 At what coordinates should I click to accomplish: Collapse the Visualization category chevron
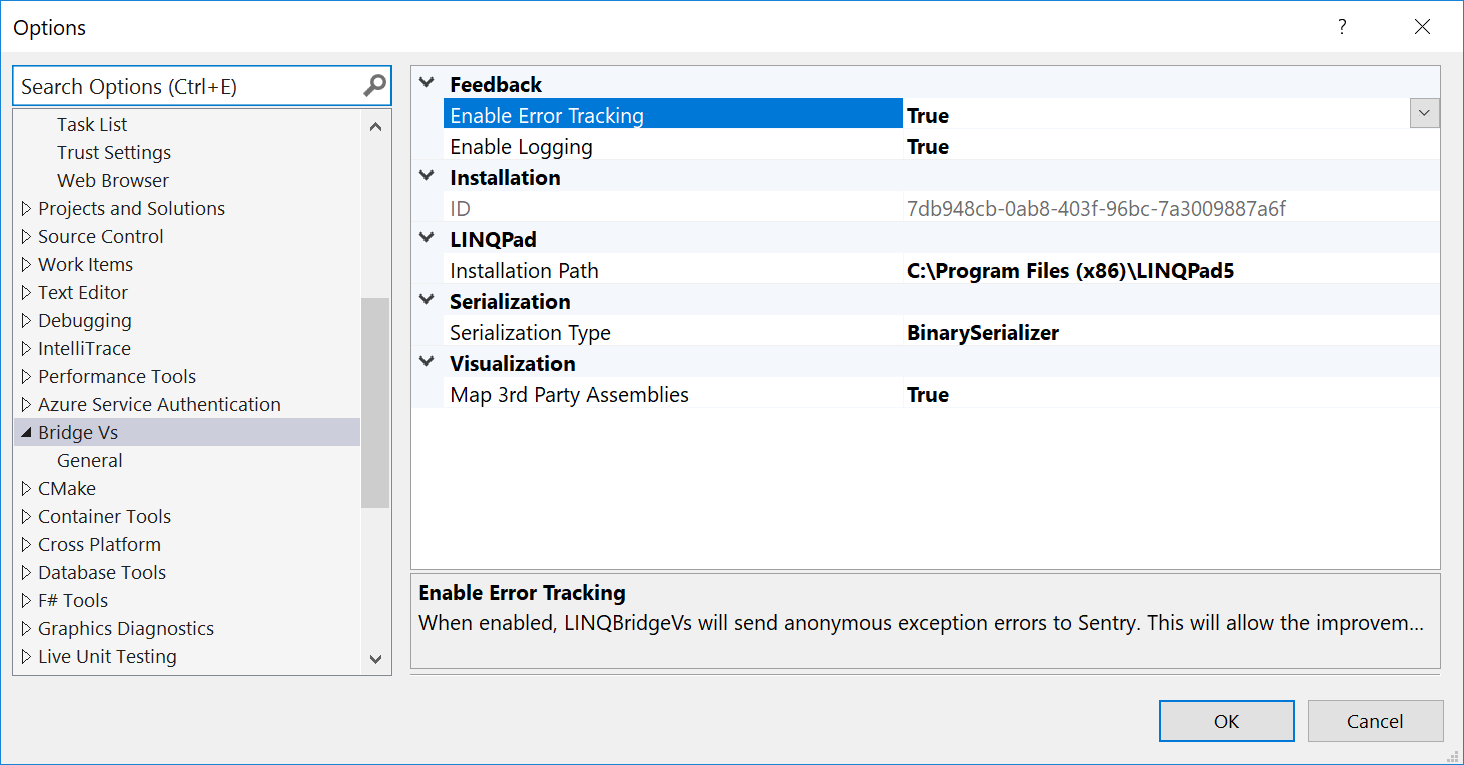pos(428,363)
